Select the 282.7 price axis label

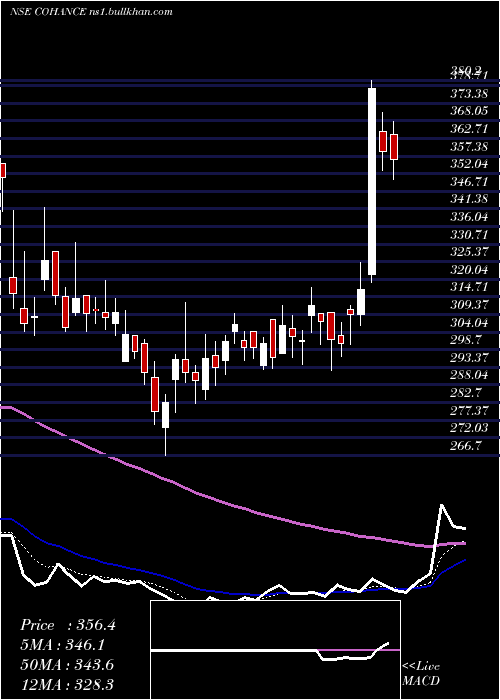pyautogui.click(x=466, y=393)
